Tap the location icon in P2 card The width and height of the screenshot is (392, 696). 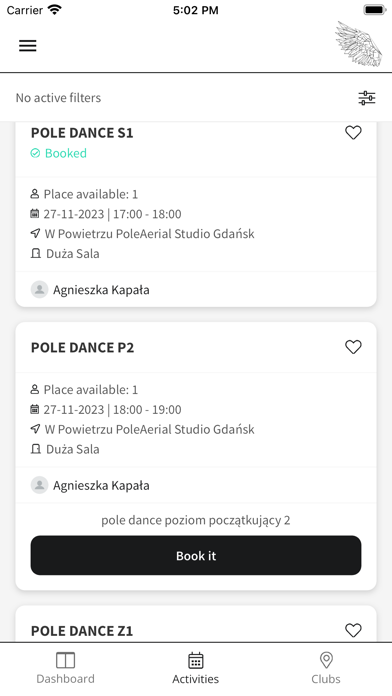coord(35,429)
